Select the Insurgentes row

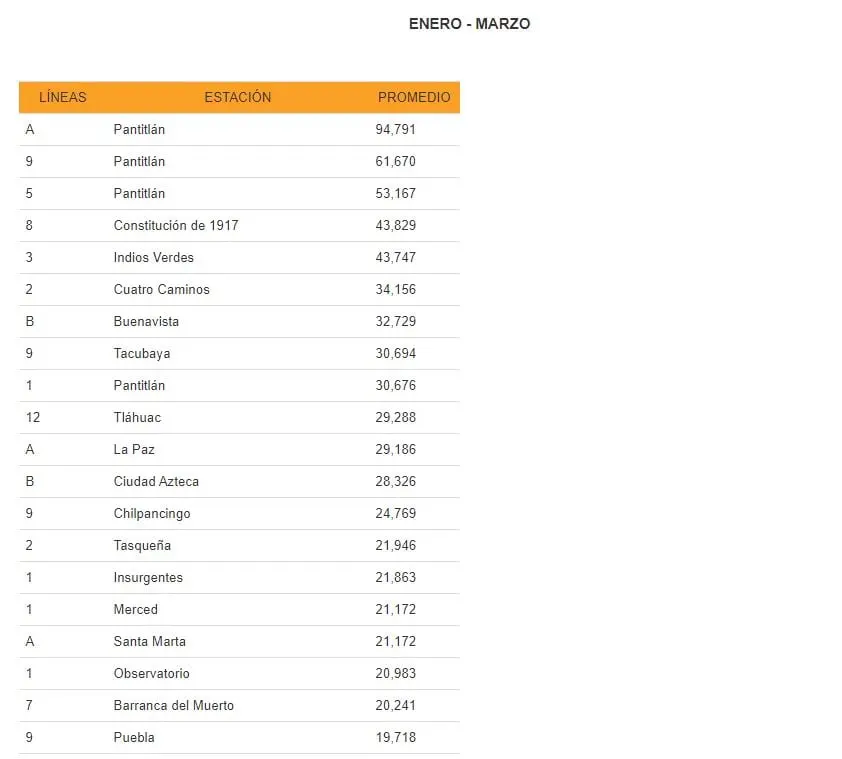[239, 577]
